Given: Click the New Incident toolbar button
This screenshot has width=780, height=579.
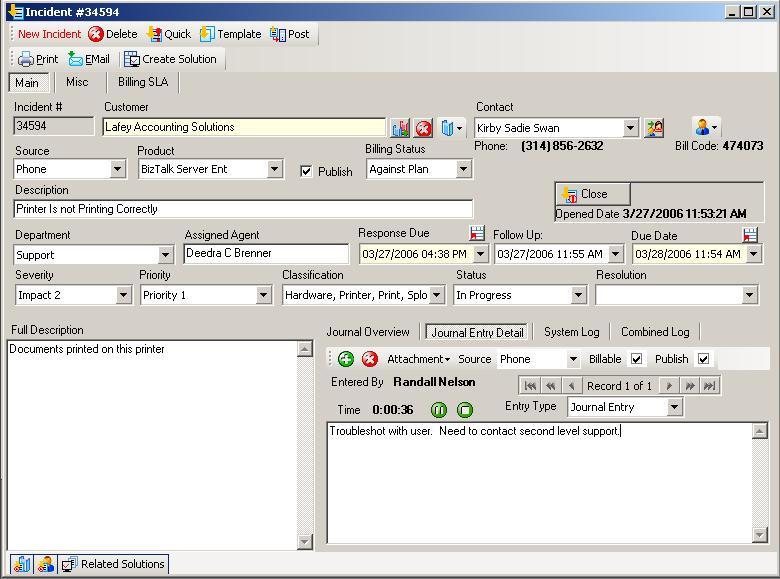Looking at the screenshot, I should point(49,34).
